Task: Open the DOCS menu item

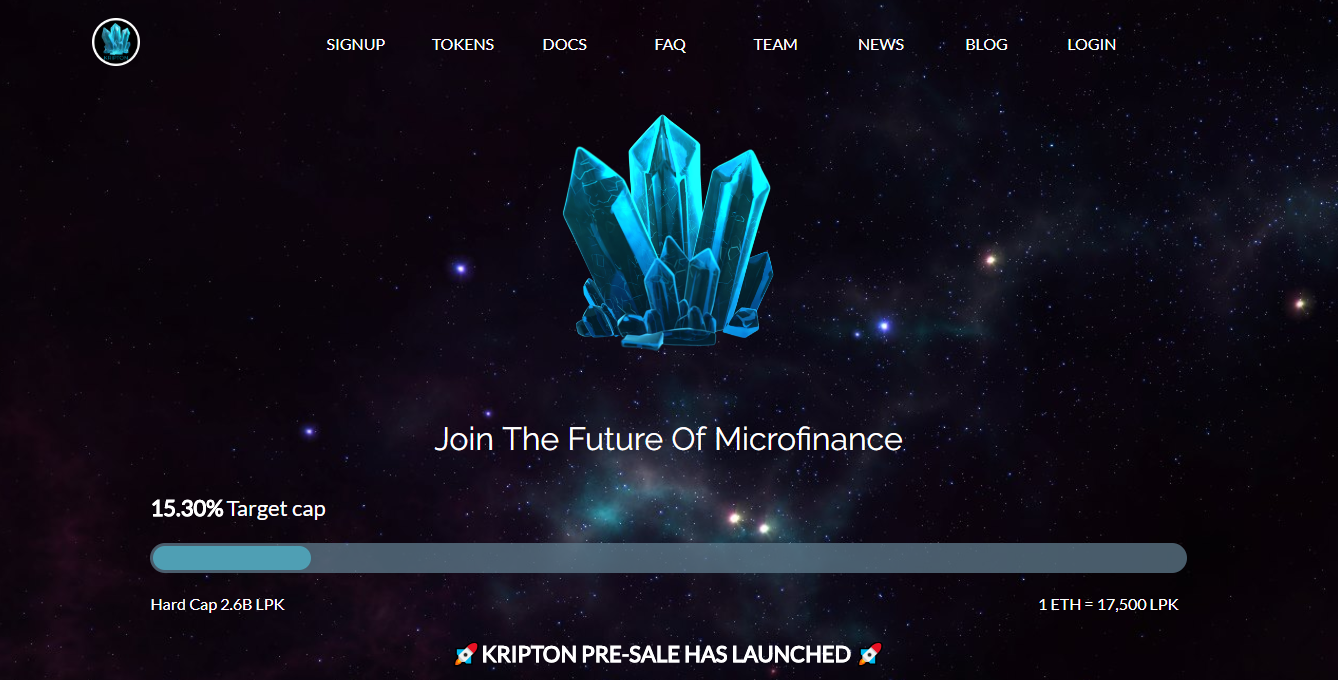Action: (565, 45)
